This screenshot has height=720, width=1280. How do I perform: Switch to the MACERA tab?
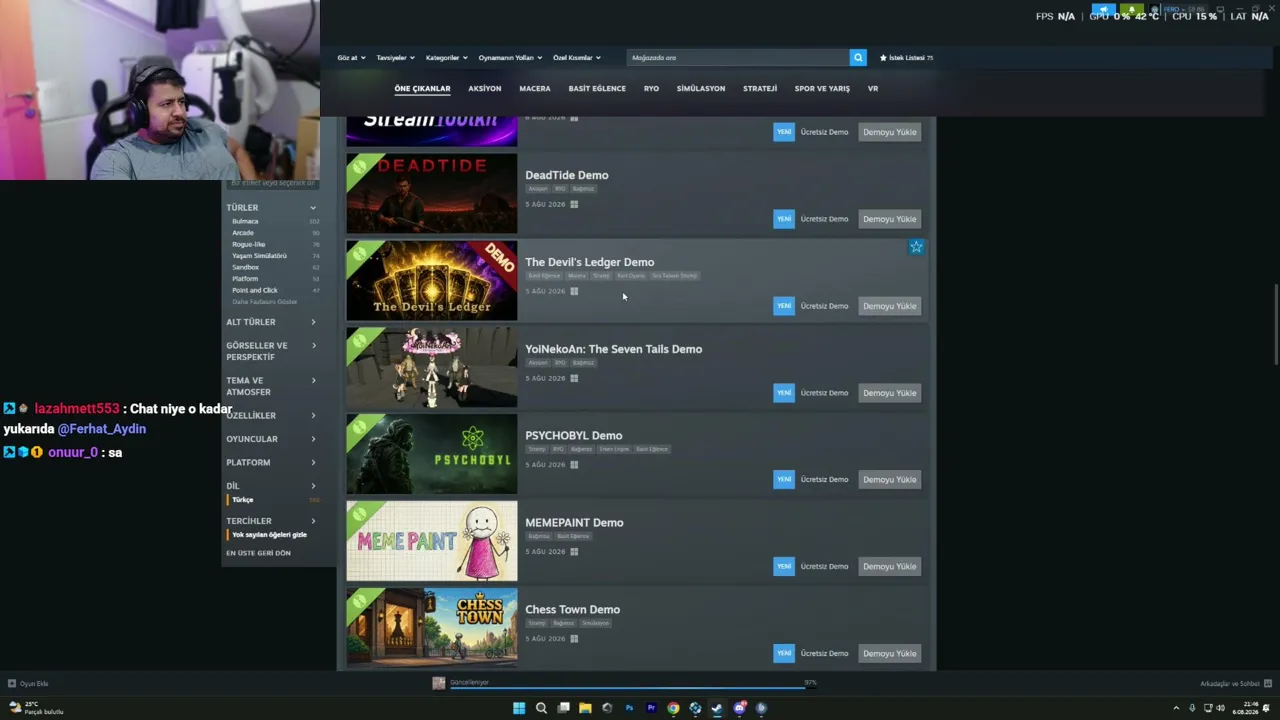pos(535,89)
